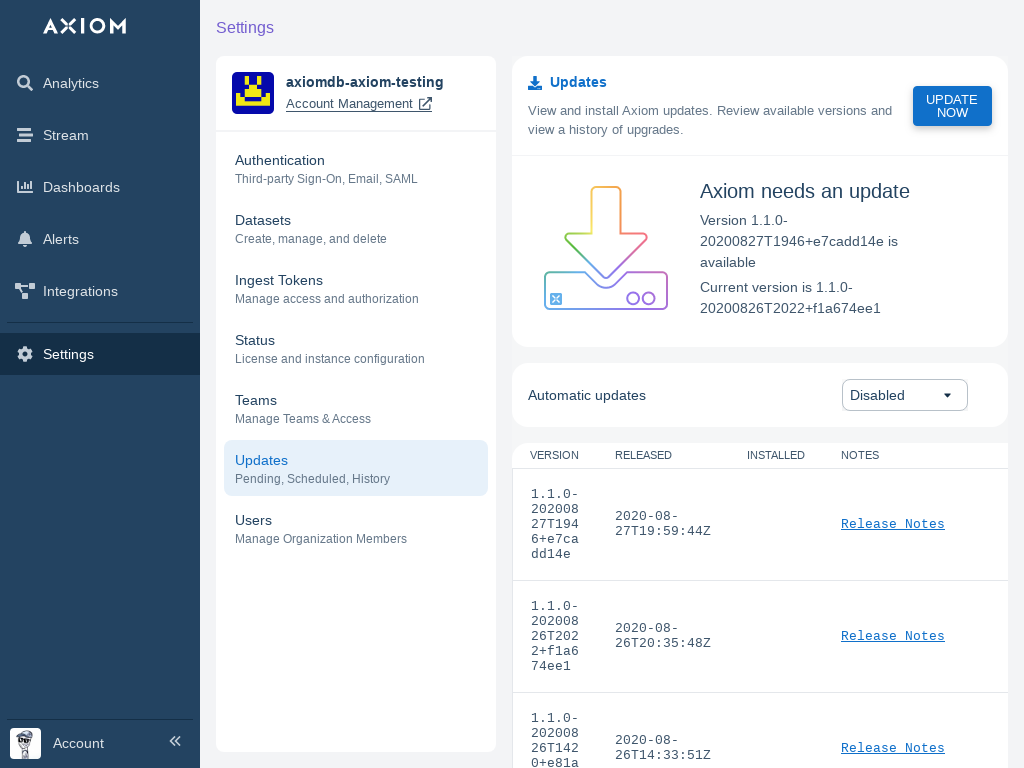Open the Automatic updates dropdown
The image size is (1024, 768).
click(x=904, y=395)
